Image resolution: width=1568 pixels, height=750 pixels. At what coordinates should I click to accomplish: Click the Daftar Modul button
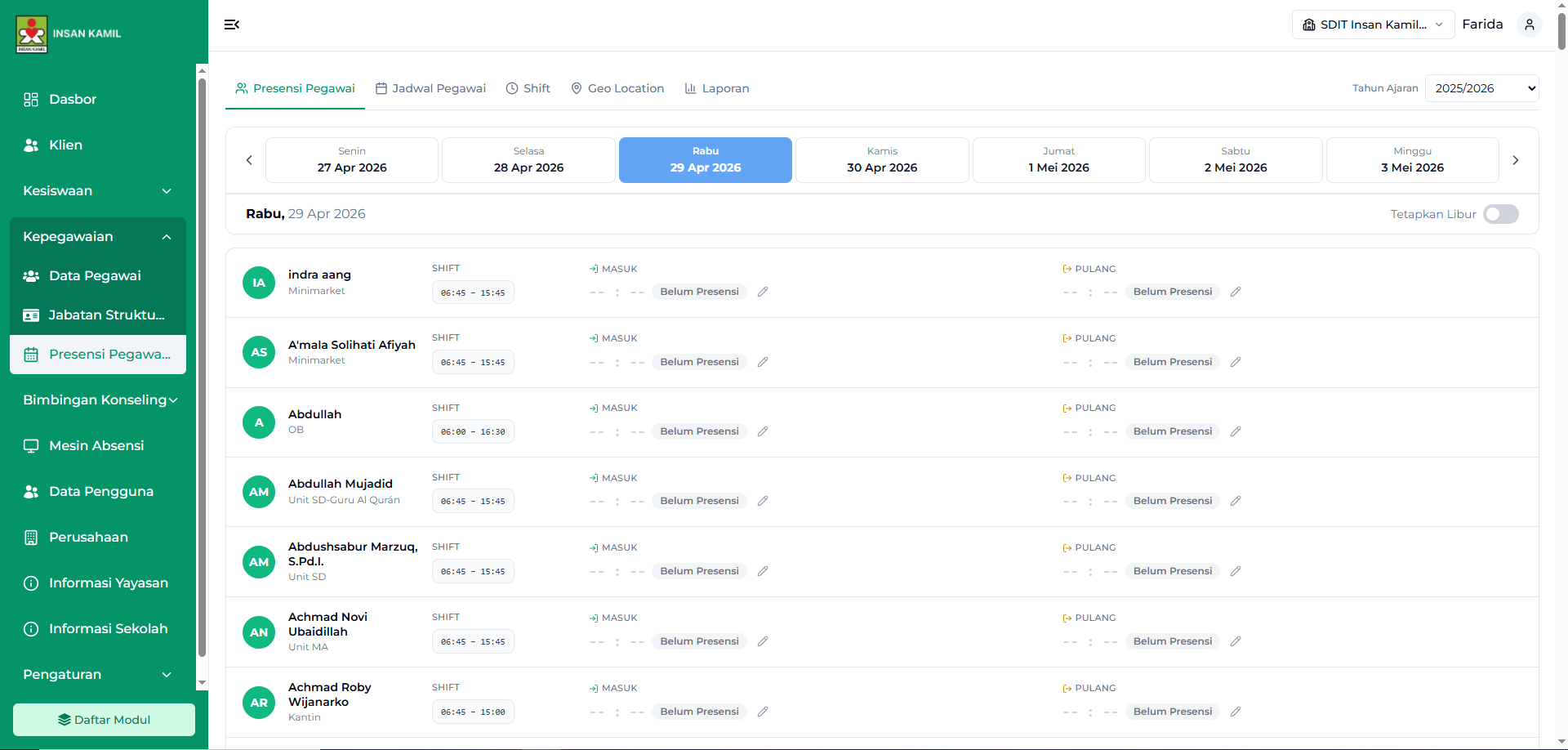click(104, 720)
